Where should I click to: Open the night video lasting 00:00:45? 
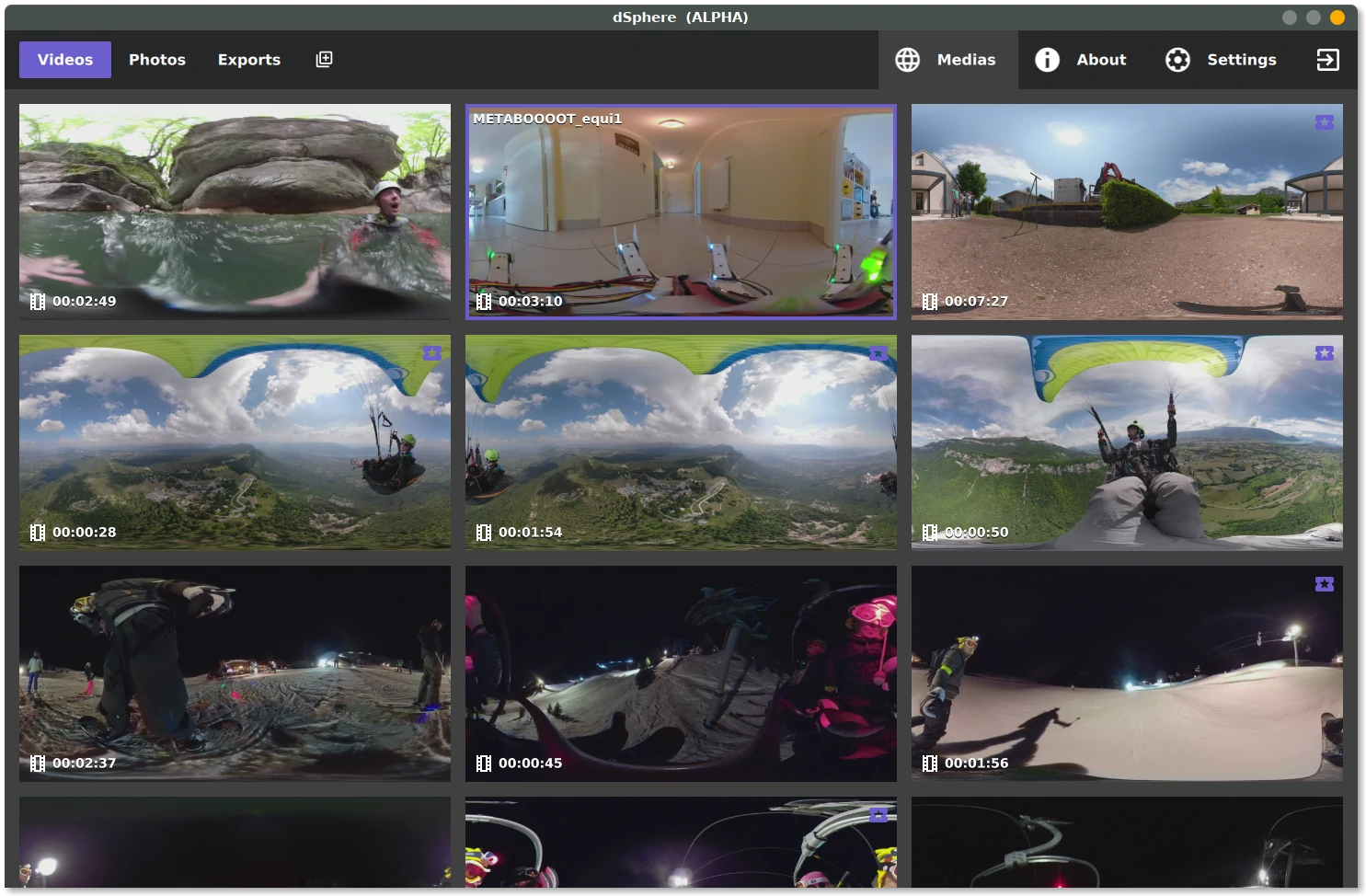(681, 673)
